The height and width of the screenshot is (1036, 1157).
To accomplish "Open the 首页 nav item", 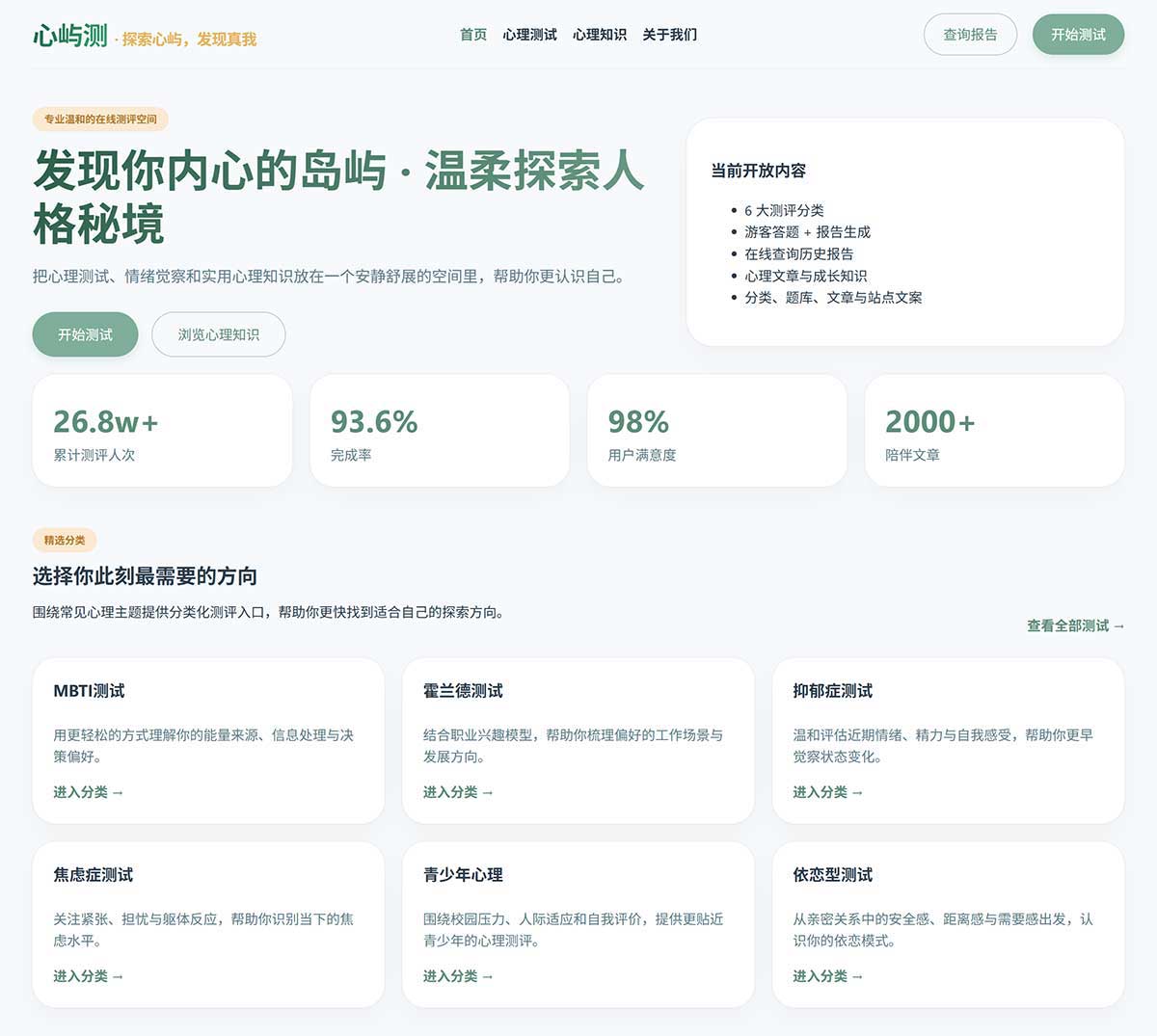I will (473, 35).
